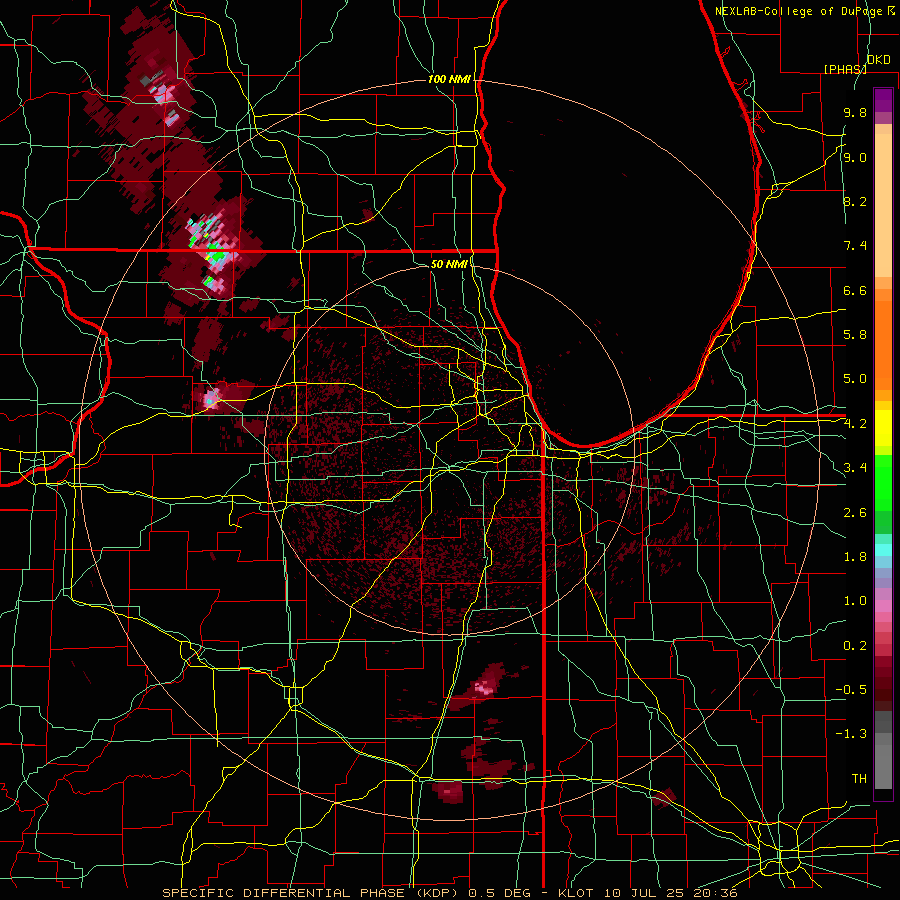The height and width of the screenshot is (900, 900).
Task: Select the bright green band on the color scale
Action: coord(883,483)
